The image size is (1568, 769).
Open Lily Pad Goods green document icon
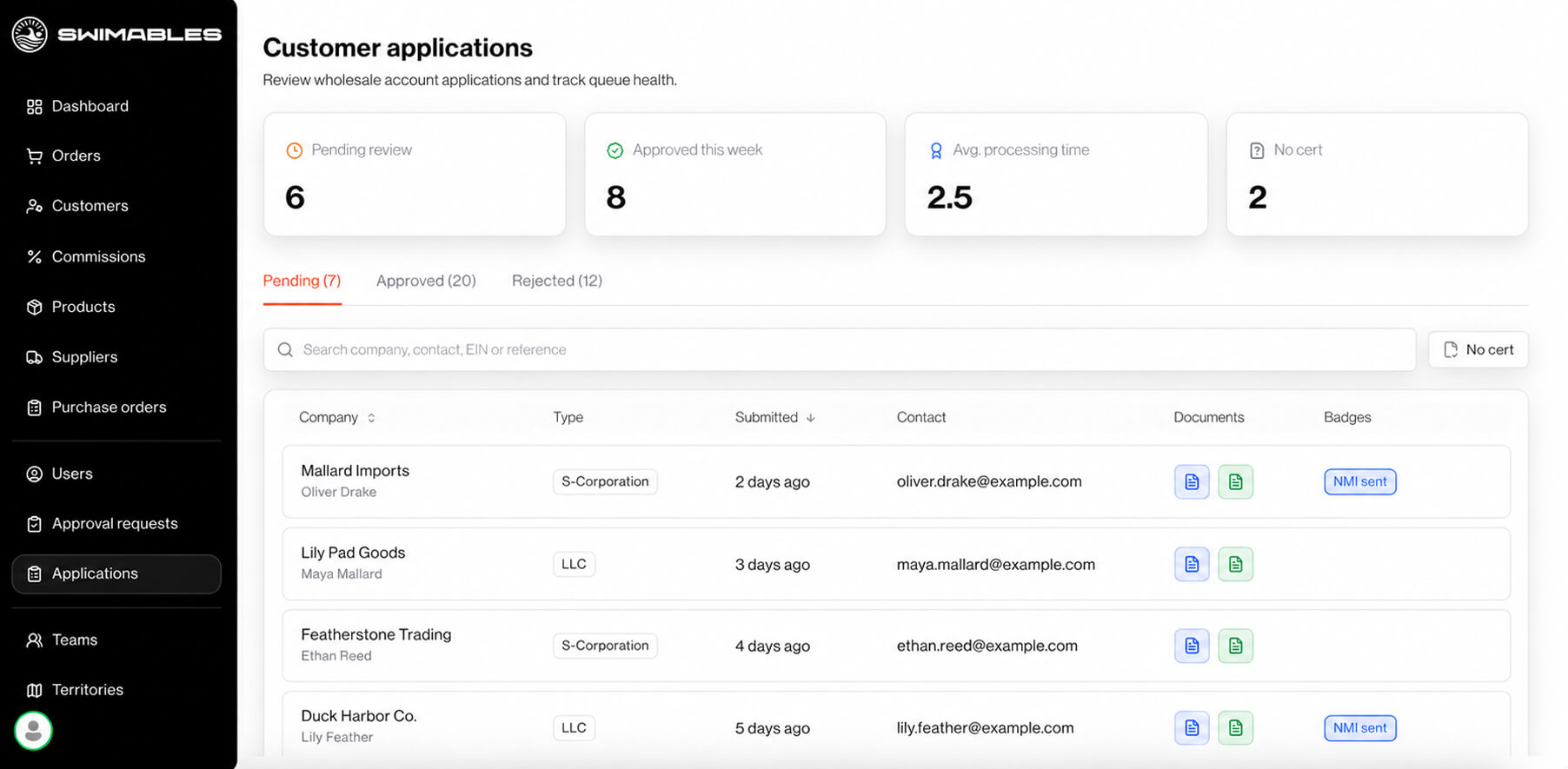pos(1235,564)
